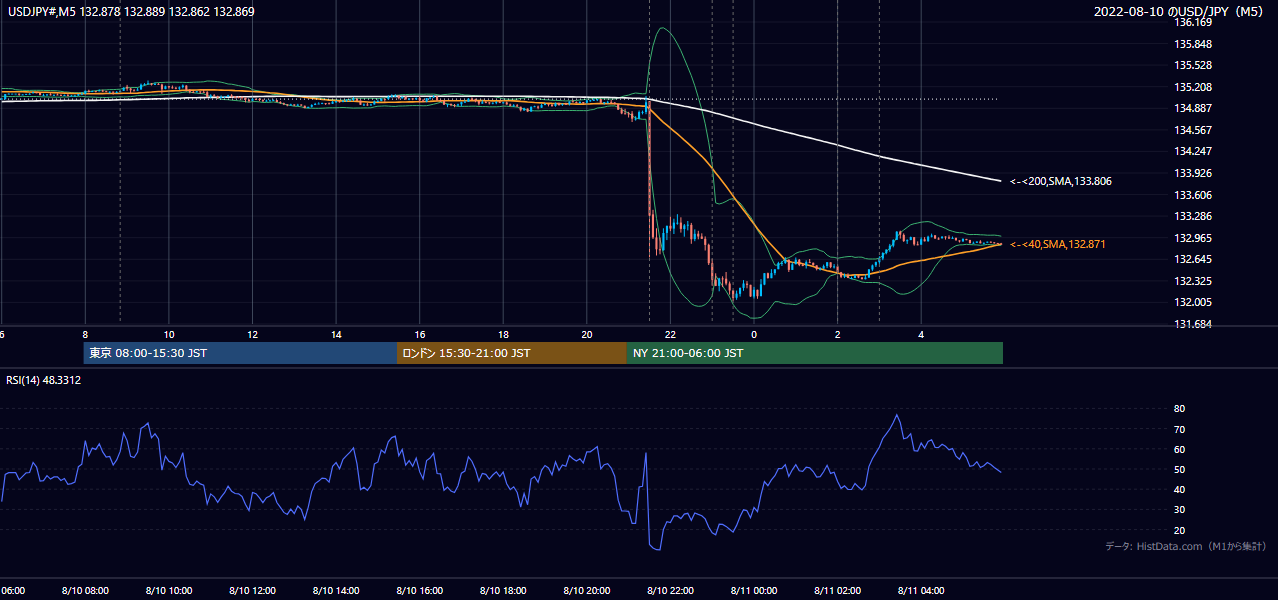Click the RSI(14) 48.3312 indicator label
Viewport: 1278px width, 600px height.
pyautogui.click(x=43, y=380)
